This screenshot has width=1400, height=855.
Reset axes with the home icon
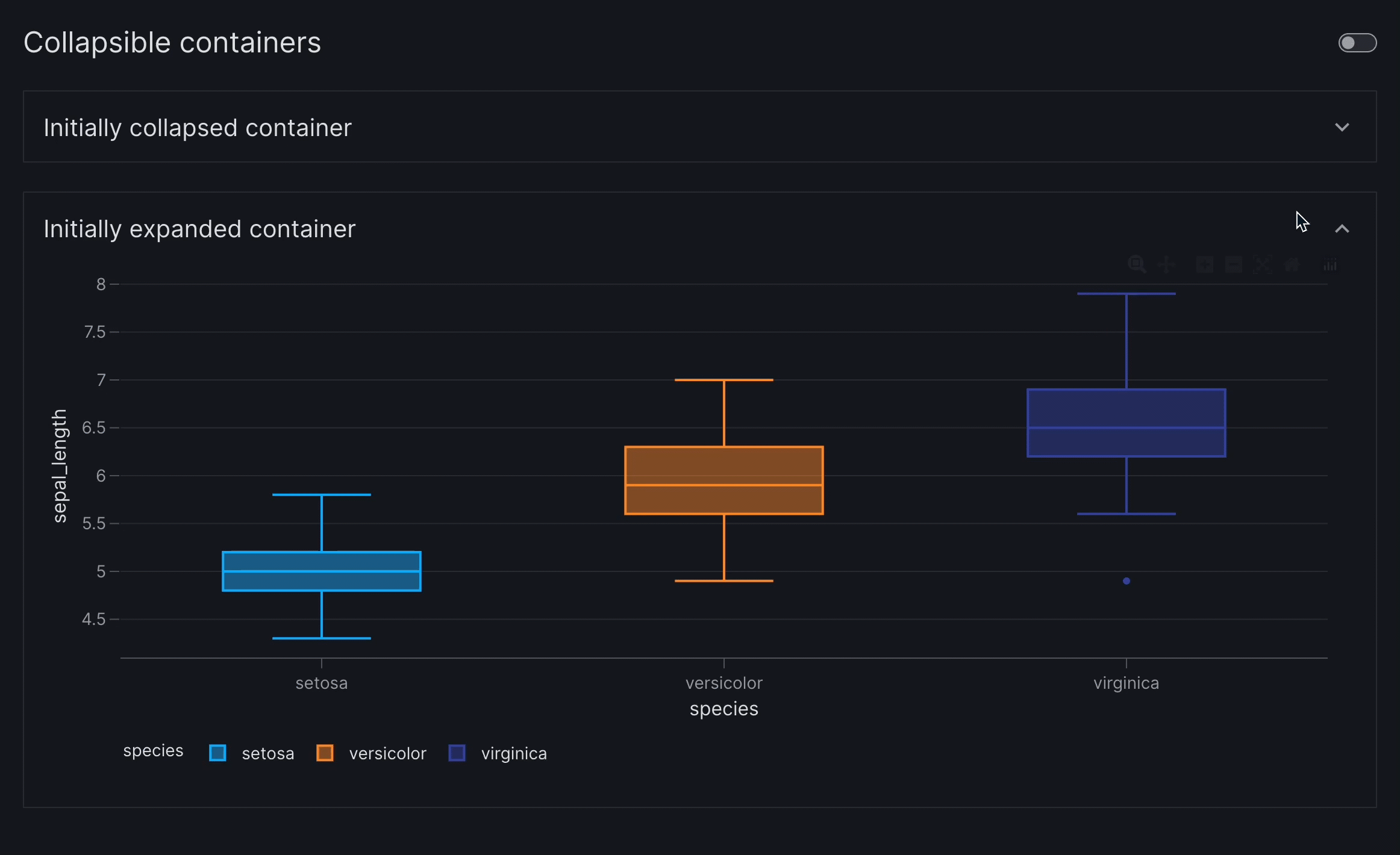click(1292, 264)
